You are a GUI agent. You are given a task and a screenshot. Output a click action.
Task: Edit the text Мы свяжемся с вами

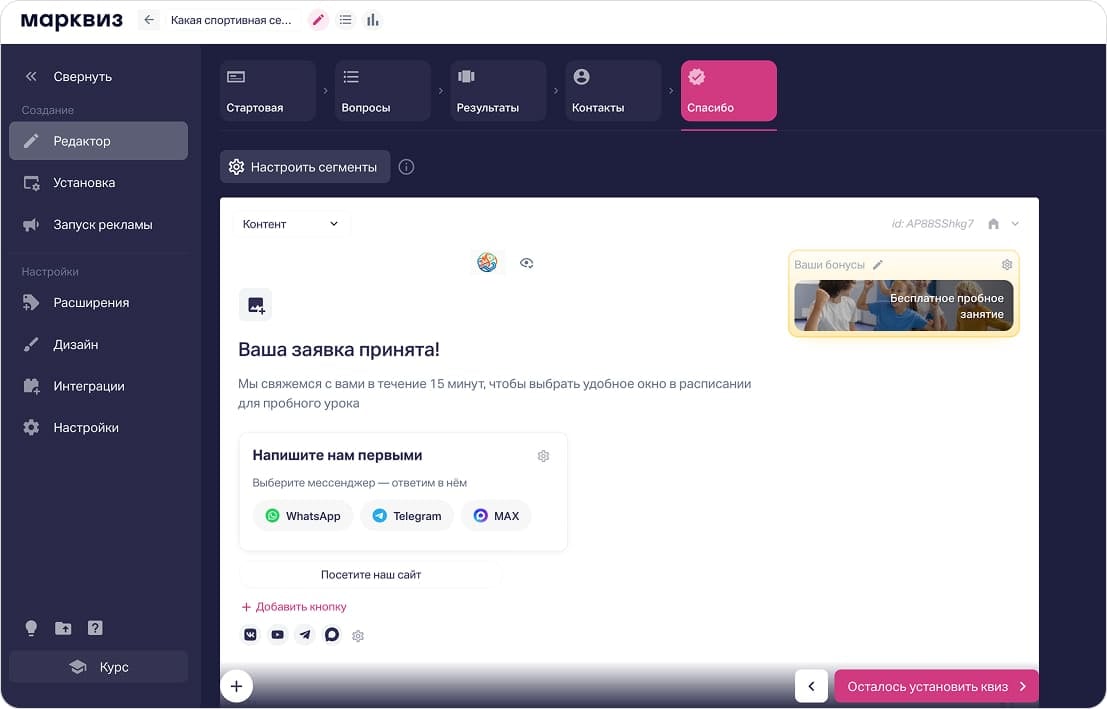pos(494,393)
